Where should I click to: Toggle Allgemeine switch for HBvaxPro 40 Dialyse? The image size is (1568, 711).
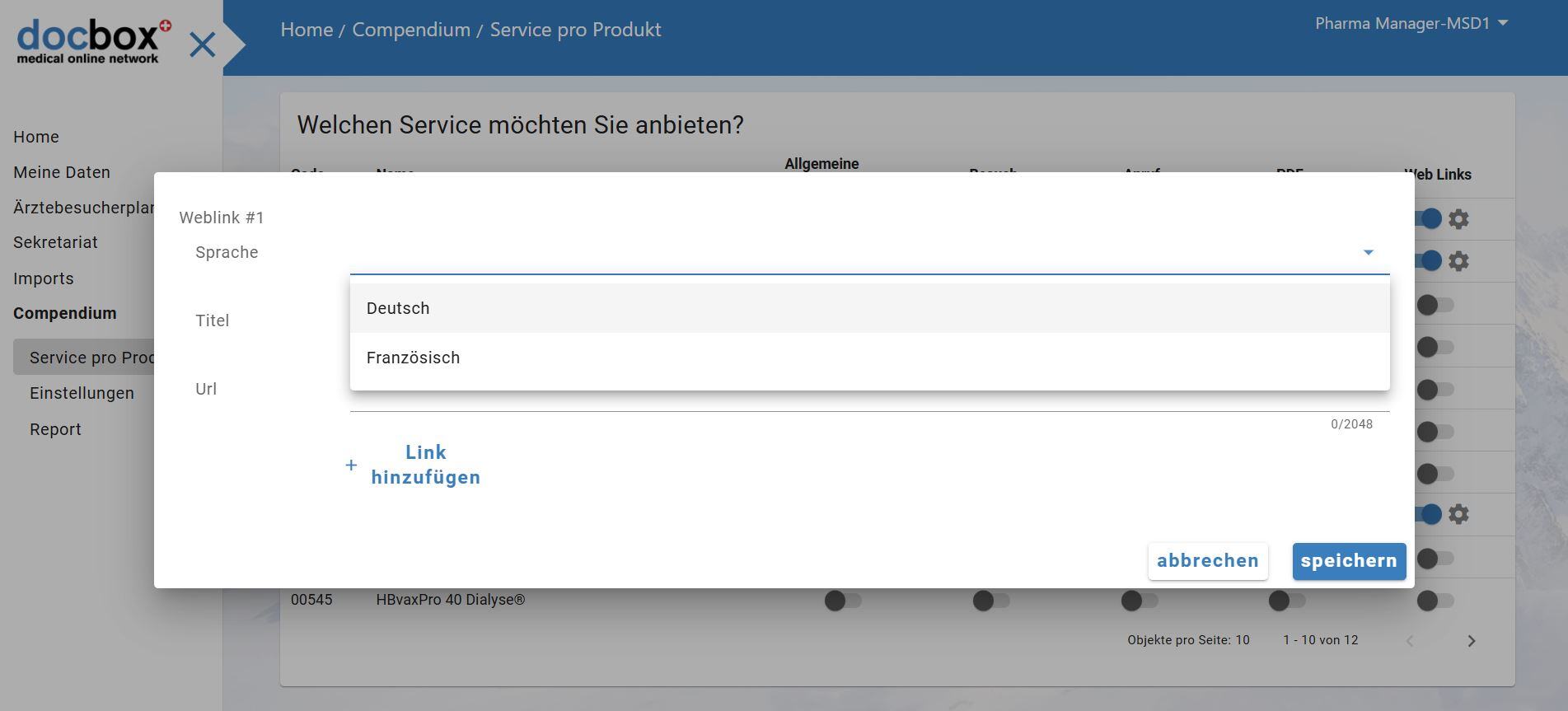pyautogui.click(x=842, y=601)
